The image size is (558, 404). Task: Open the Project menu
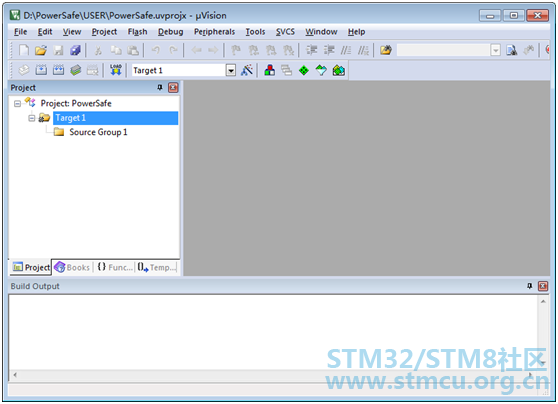(x=104, y=32)
